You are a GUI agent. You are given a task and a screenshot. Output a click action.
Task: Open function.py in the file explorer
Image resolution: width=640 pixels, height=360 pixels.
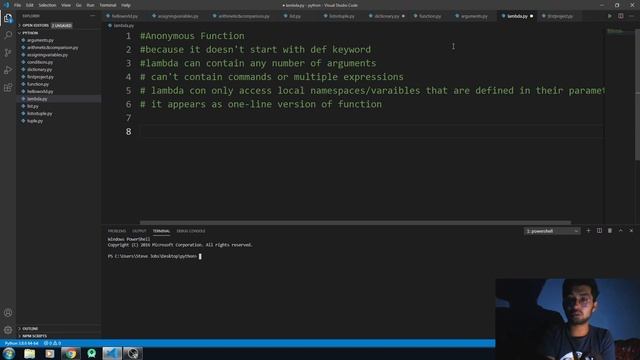coord(38,84)
